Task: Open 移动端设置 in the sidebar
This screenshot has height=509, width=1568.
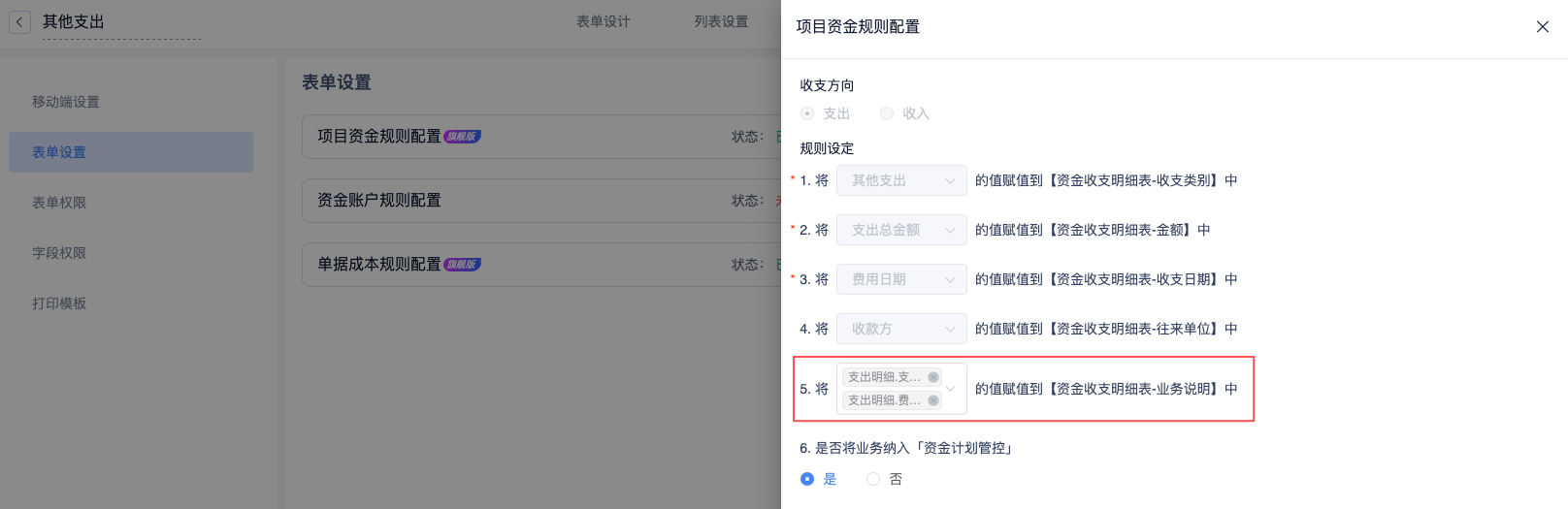Action: [66, 102]
